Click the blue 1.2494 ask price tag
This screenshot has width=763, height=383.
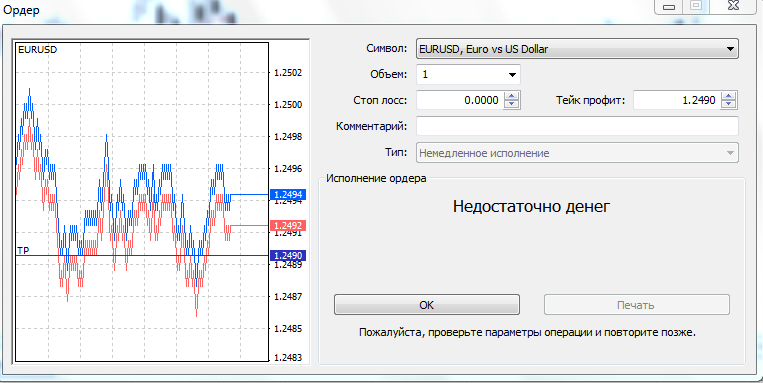click(288, 195)
